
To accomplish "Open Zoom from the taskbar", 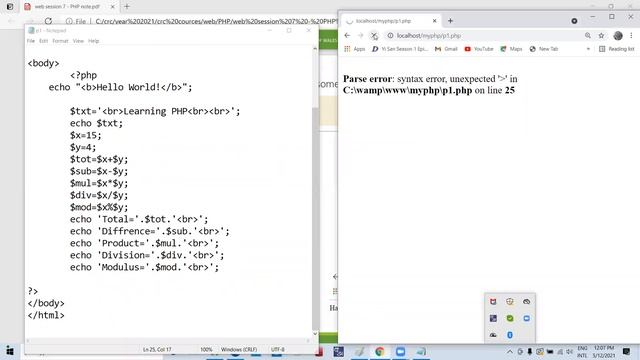I will pos(400,352).
